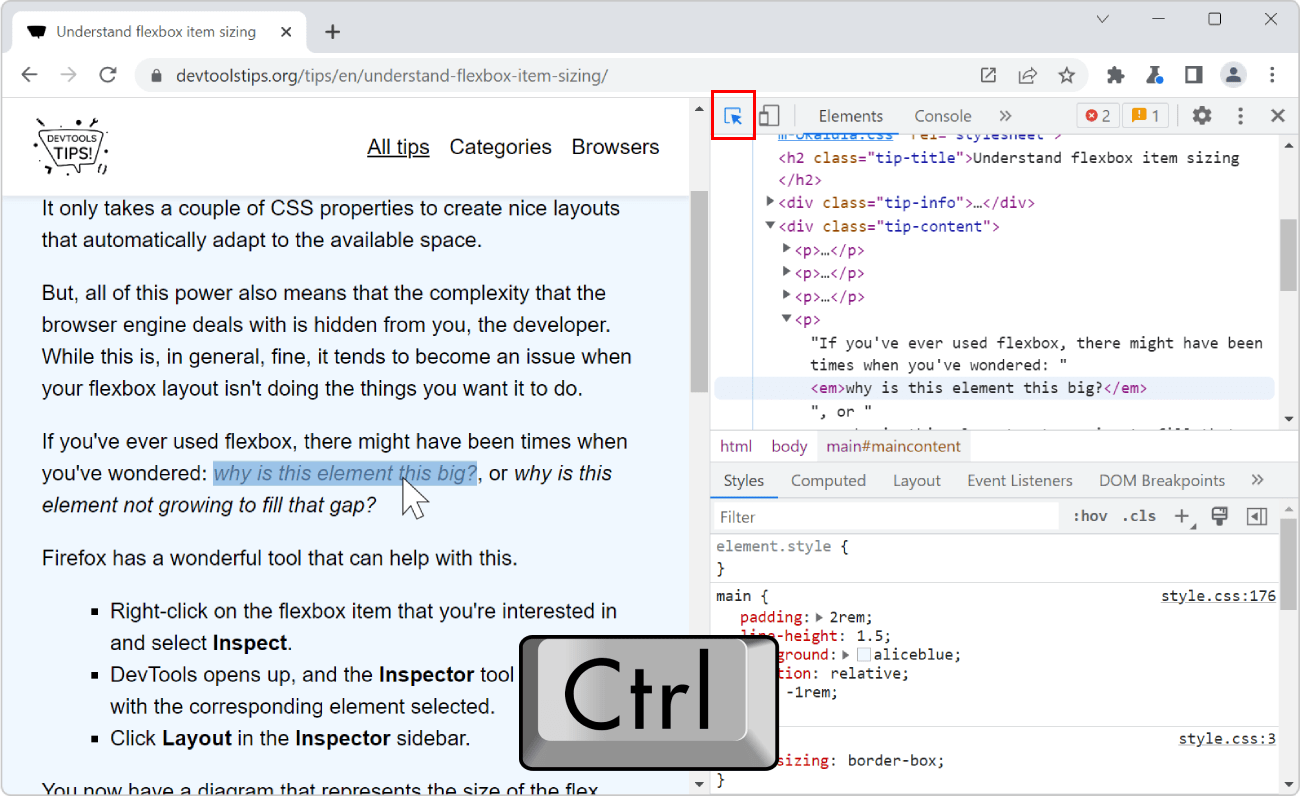Open the Chrome Labs flask icon
The height and width of the screenshot is (796, 1300).
tap(1155, 75)
